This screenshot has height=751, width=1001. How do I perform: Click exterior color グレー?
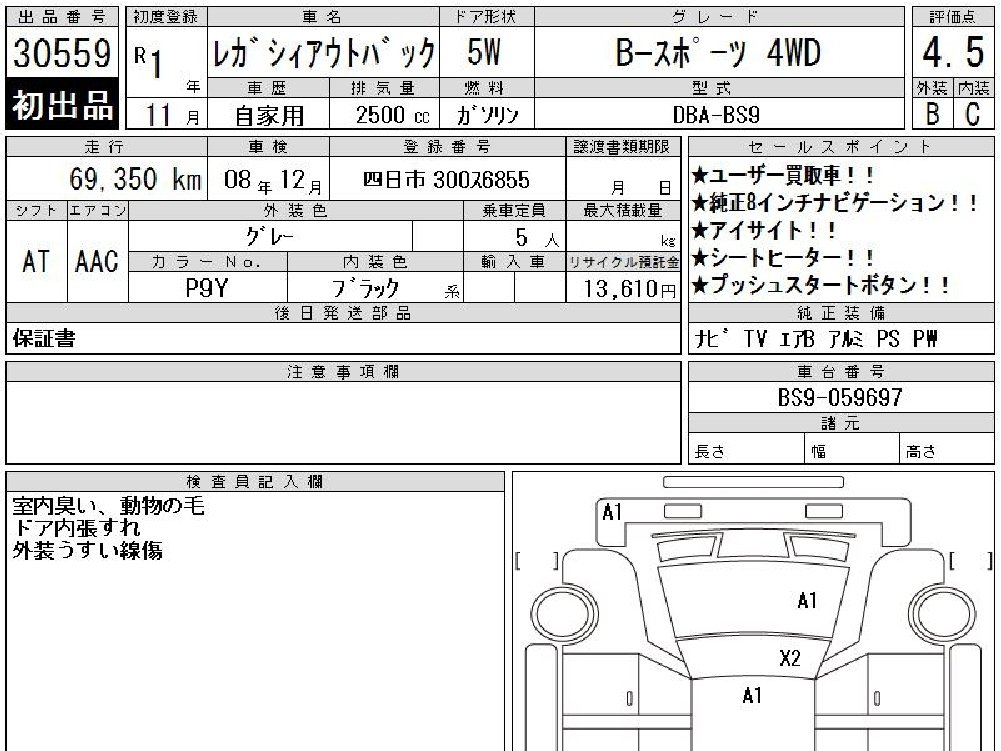(269, 237)
